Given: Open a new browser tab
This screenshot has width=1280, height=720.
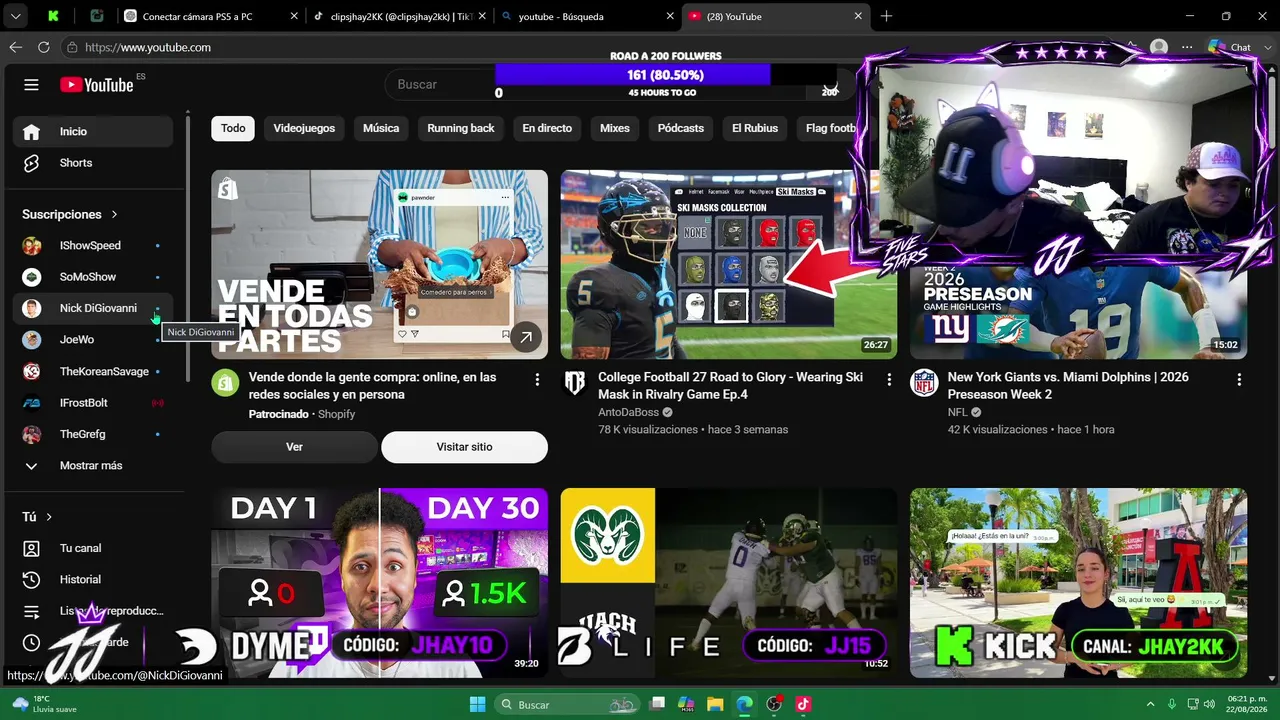Looking at the screenshot, I should (x=886, y=16).
